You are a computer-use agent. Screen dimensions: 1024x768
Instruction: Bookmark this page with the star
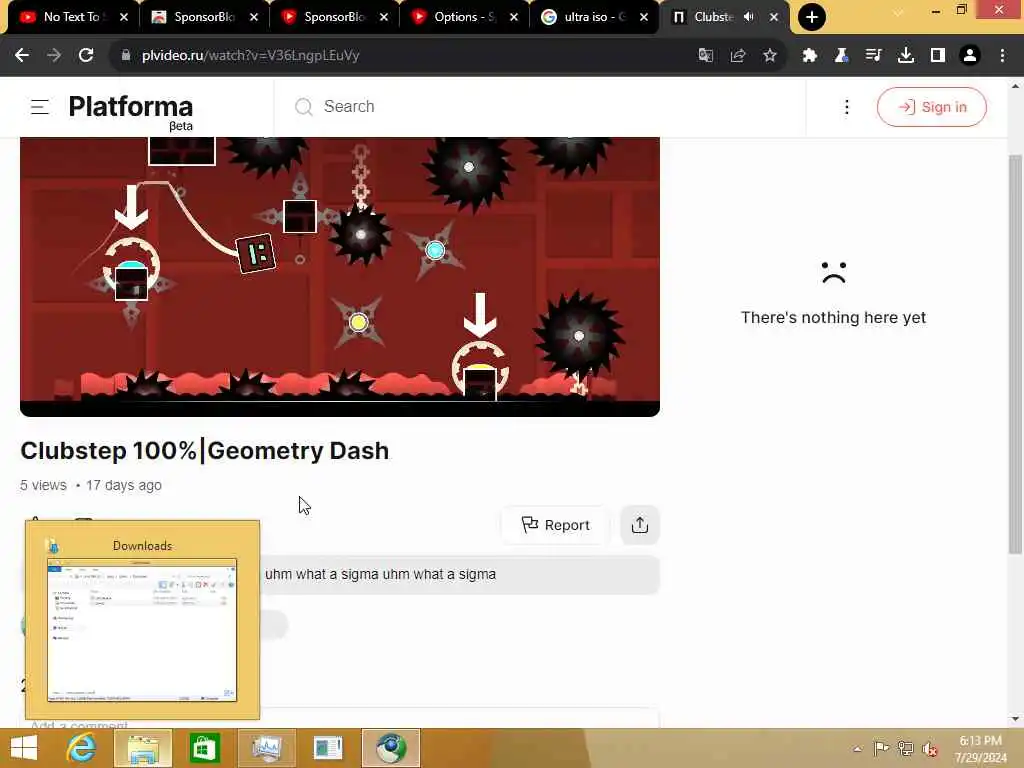coord(770,56)
